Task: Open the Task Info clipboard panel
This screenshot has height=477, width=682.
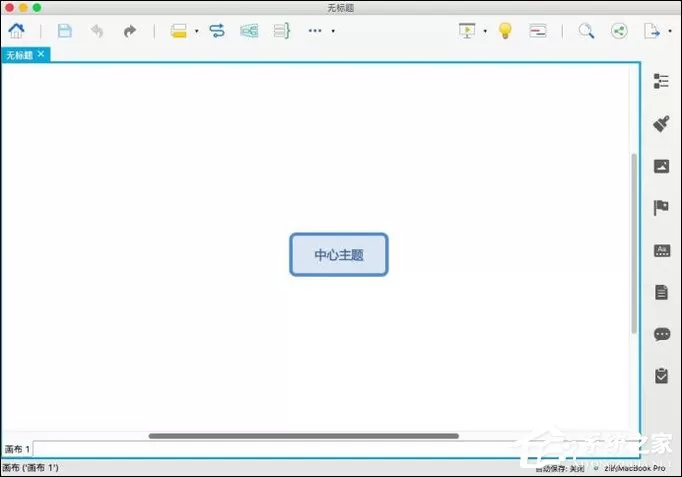Action: click(662, 376)
